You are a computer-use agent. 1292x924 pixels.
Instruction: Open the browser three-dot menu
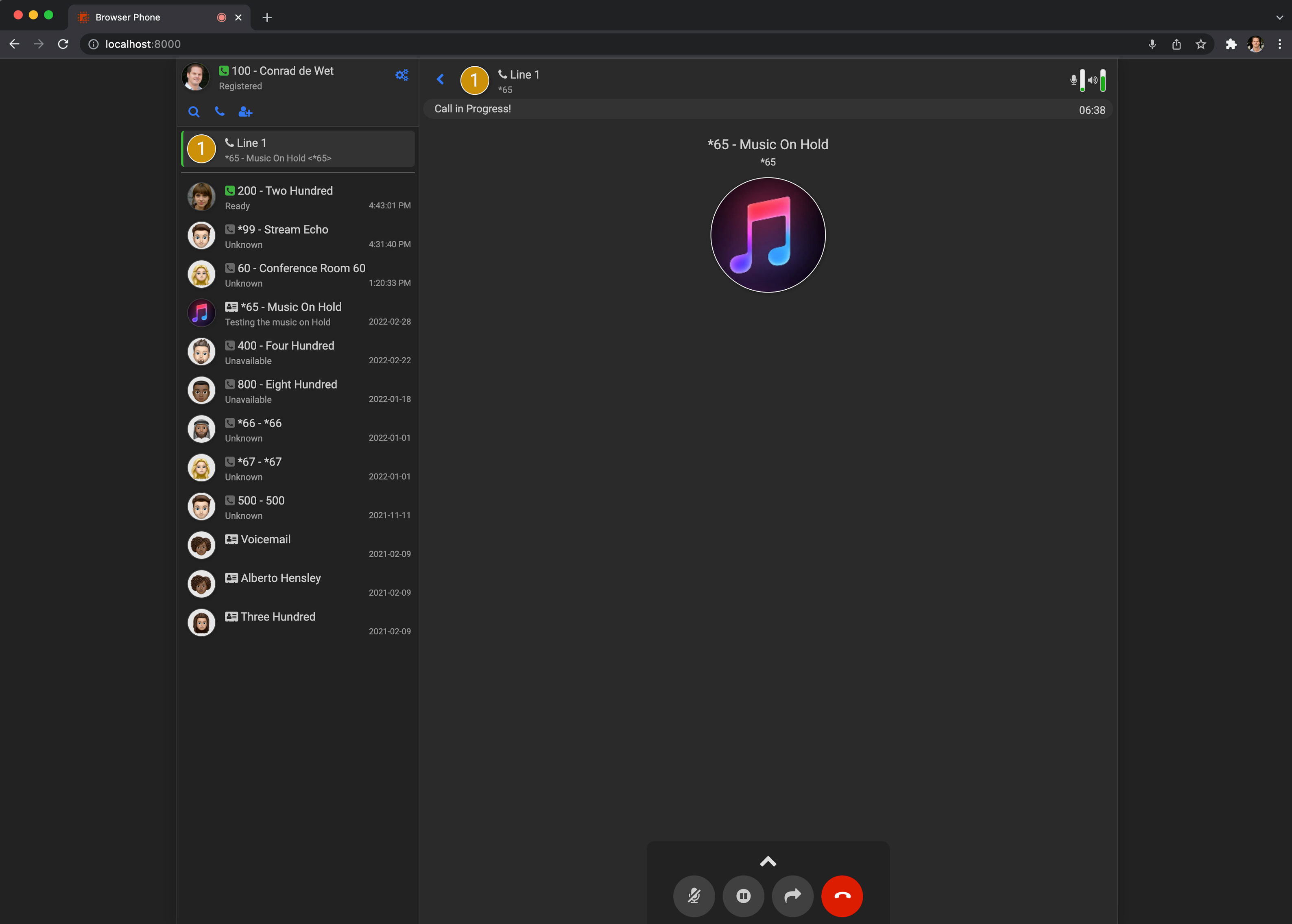click(1279, 44)
